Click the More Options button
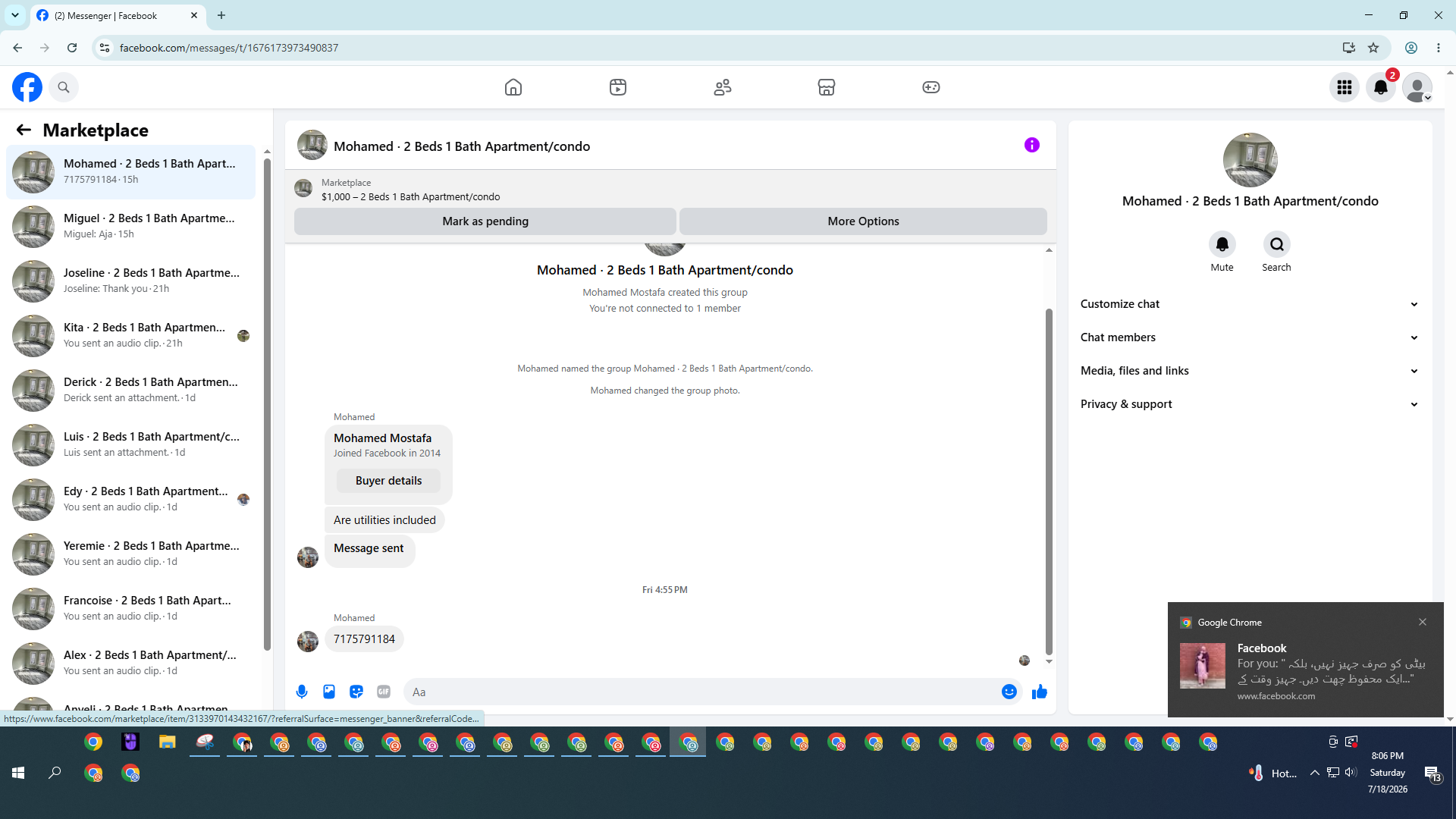This screenshot has width=1456, height=819. coord(863,221)
